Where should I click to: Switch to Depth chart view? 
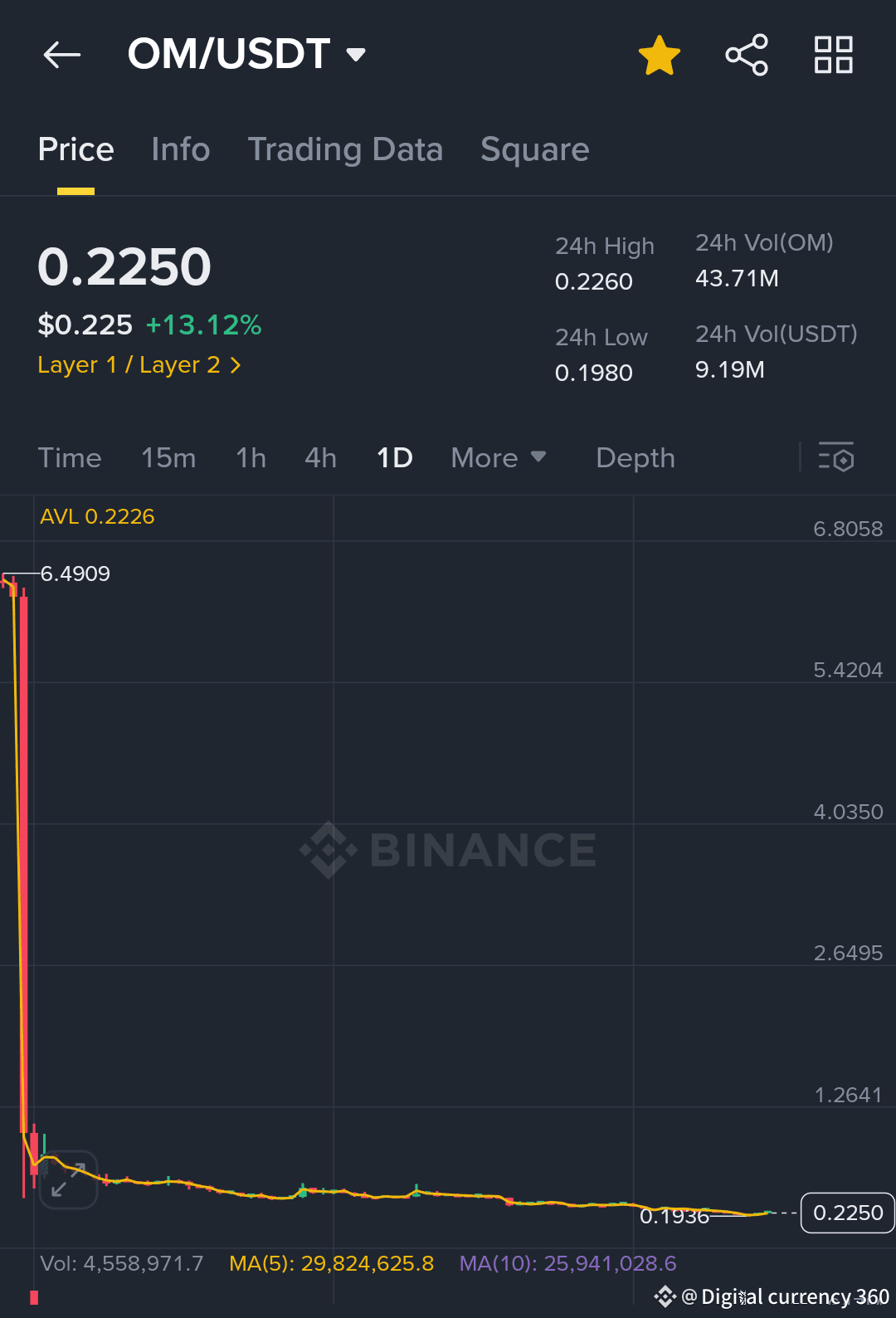635,457
